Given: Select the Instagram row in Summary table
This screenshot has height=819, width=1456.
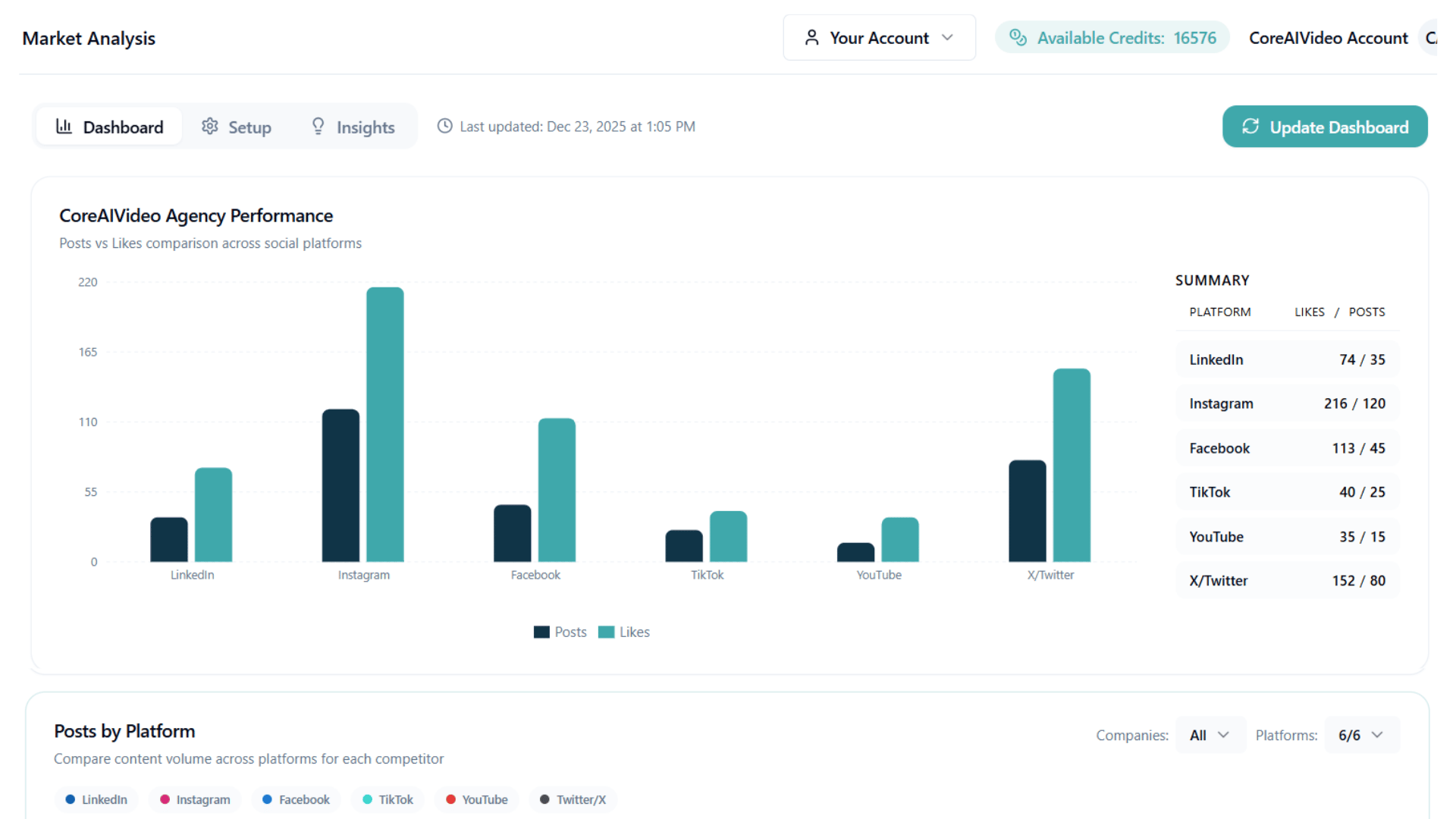Looking at the screenshot, I should [1287, 403].
